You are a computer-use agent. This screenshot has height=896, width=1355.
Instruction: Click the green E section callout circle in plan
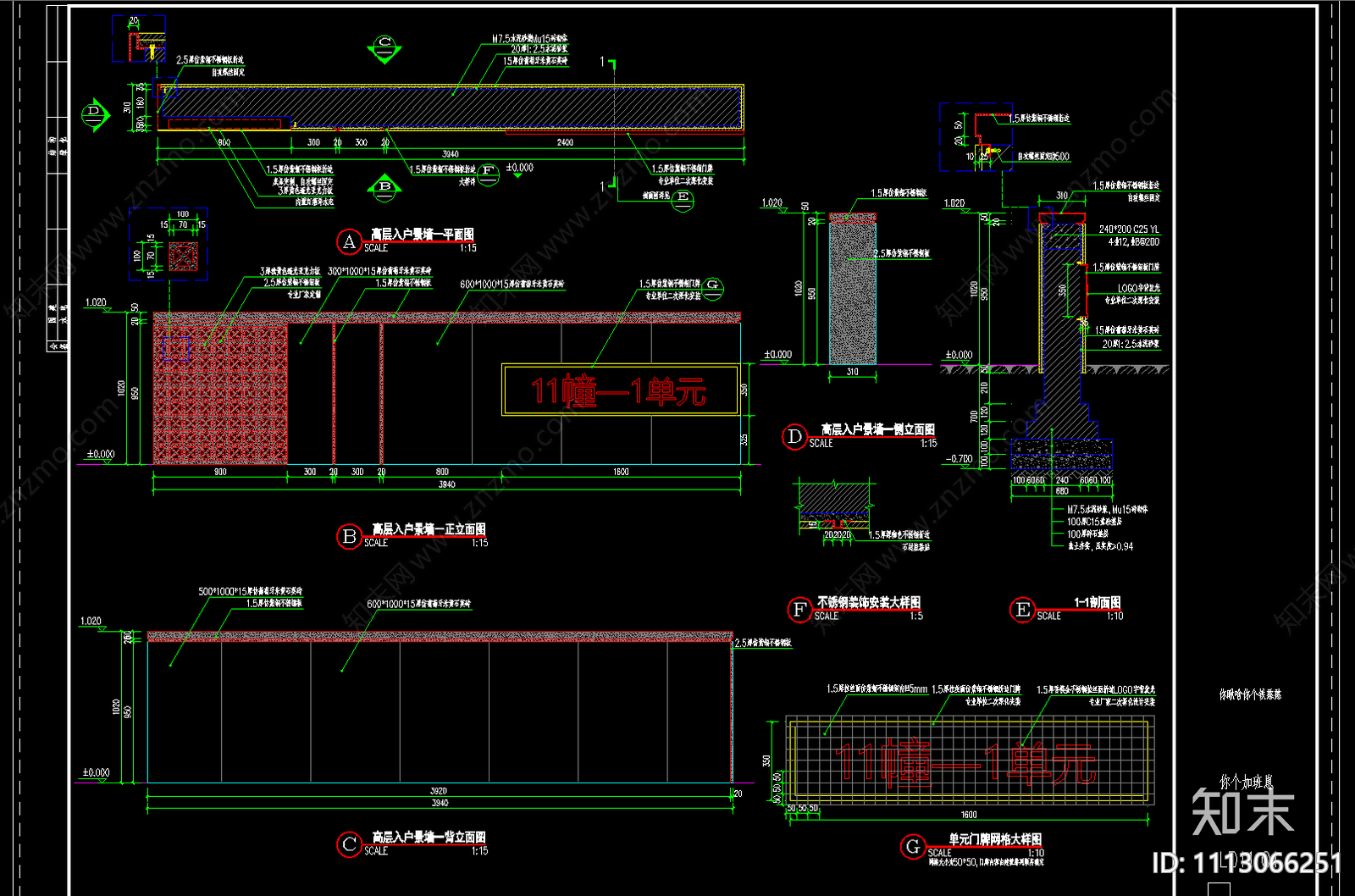(683, 201)
